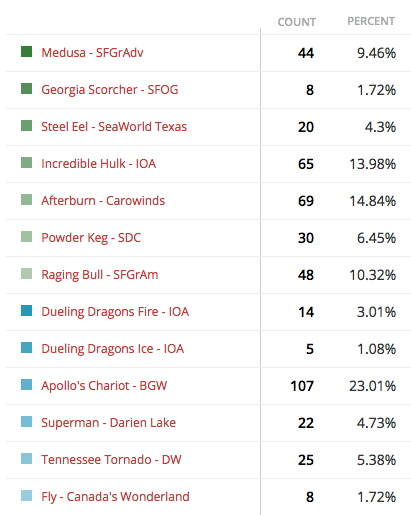Select Steel Eel - SeaWorld Texas entry
Screen dimensions: 411x515
114,127
